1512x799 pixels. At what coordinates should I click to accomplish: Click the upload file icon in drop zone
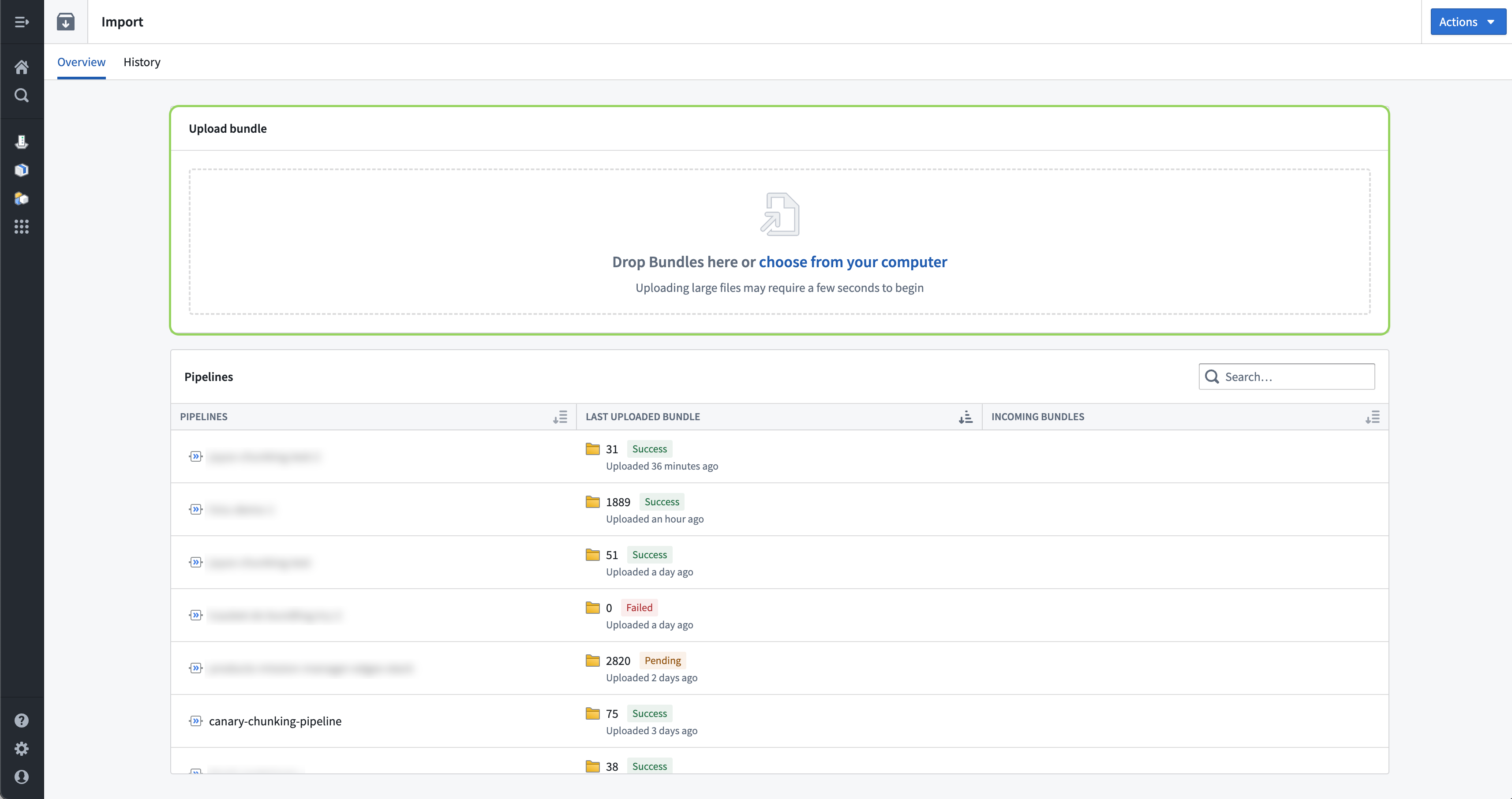point(779,214)
